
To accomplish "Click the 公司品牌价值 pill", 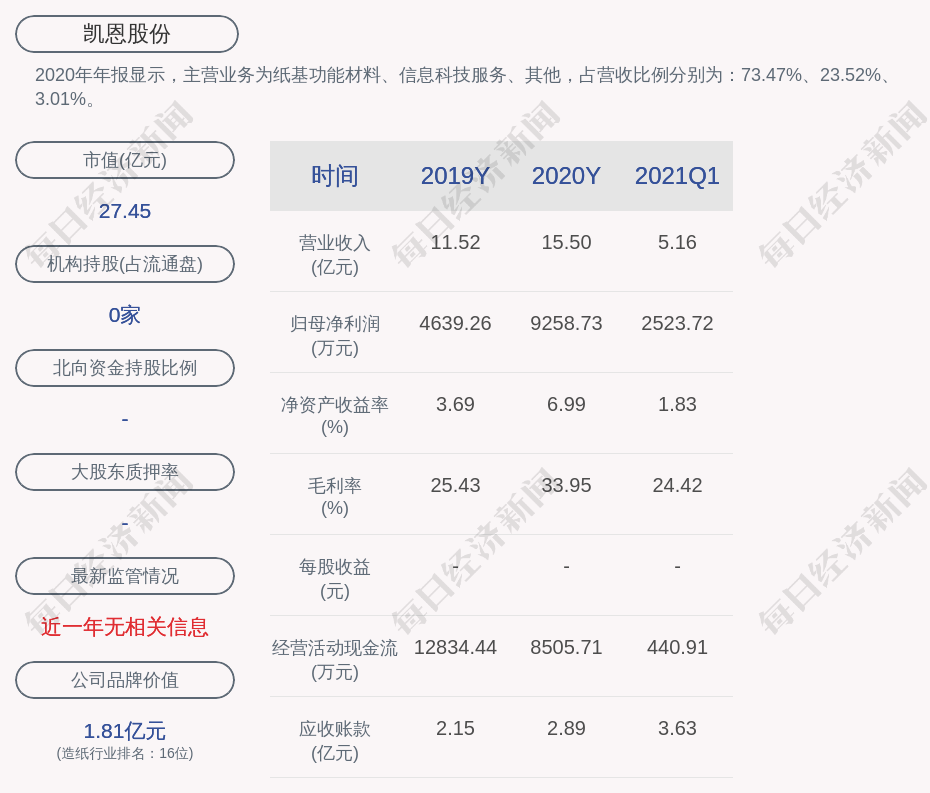I will click(125, 680).
